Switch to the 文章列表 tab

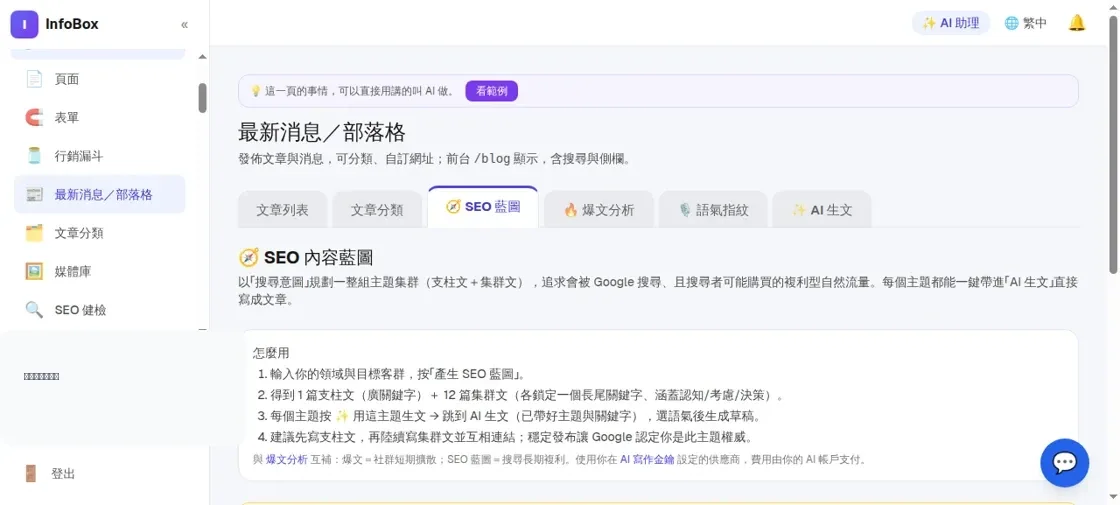282,210
